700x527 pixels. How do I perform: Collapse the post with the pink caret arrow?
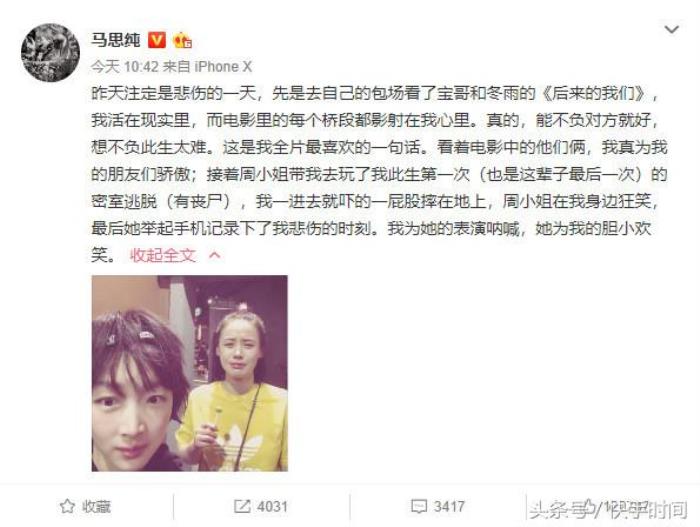coord(215,255)
